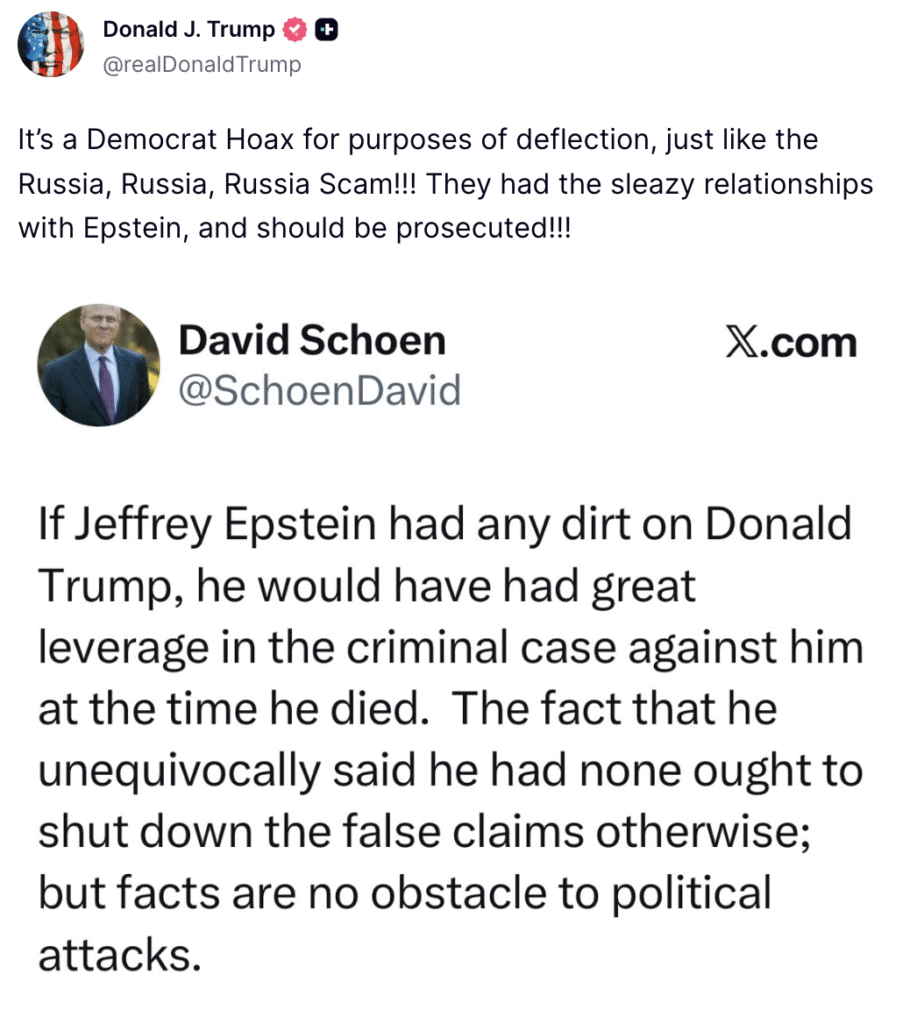This screenshot has height=1024, width=917.
Task: Click the final word "attacks."
Action: 114,955
